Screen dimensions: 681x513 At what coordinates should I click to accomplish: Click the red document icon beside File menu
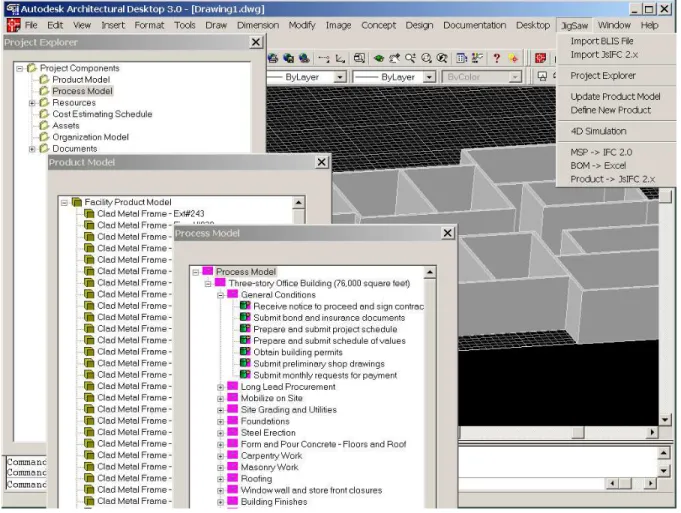click(13, 25)
